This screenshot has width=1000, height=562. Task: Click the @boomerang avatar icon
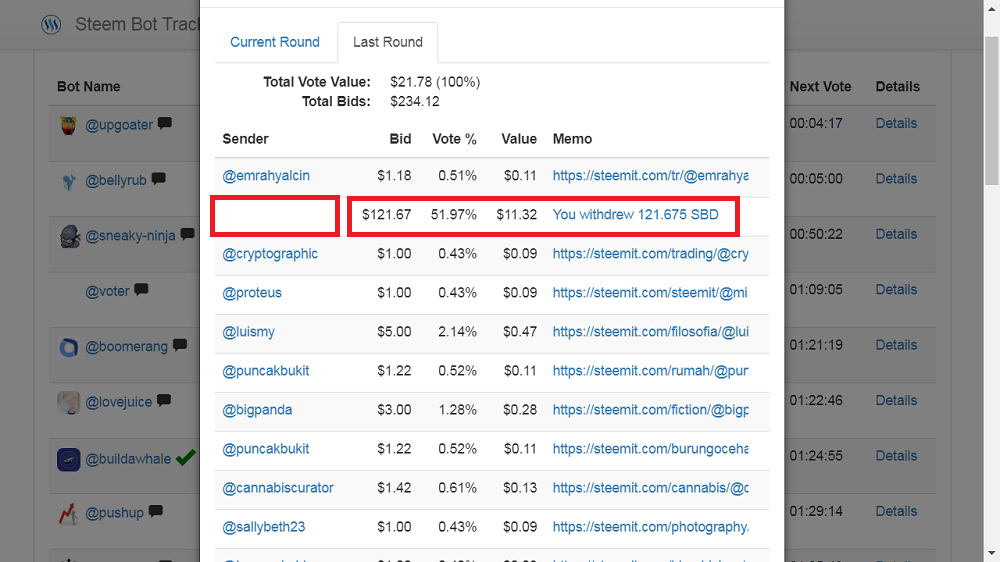[x=69, y=348]
